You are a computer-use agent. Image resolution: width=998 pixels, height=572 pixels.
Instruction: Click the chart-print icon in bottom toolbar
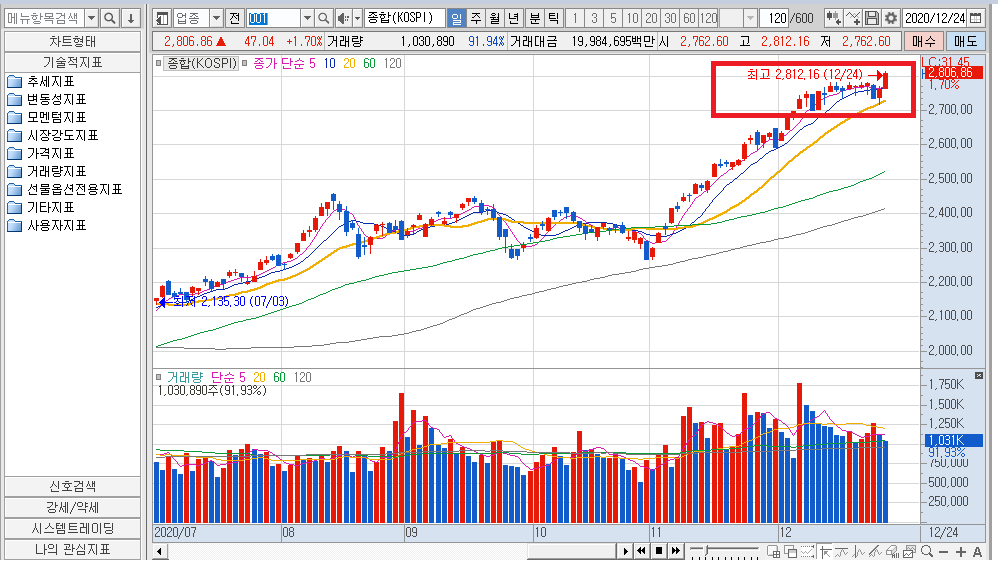coord(909,552)
